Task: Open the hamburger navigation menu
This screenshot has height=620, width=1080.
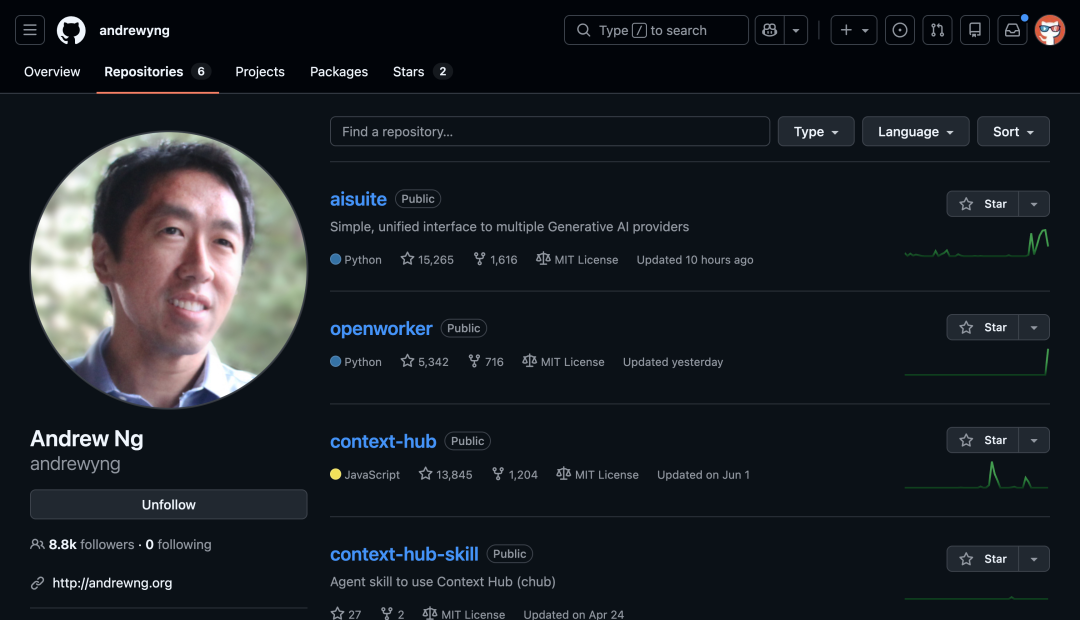Action: pyautogui.click(x=30, y=30)
